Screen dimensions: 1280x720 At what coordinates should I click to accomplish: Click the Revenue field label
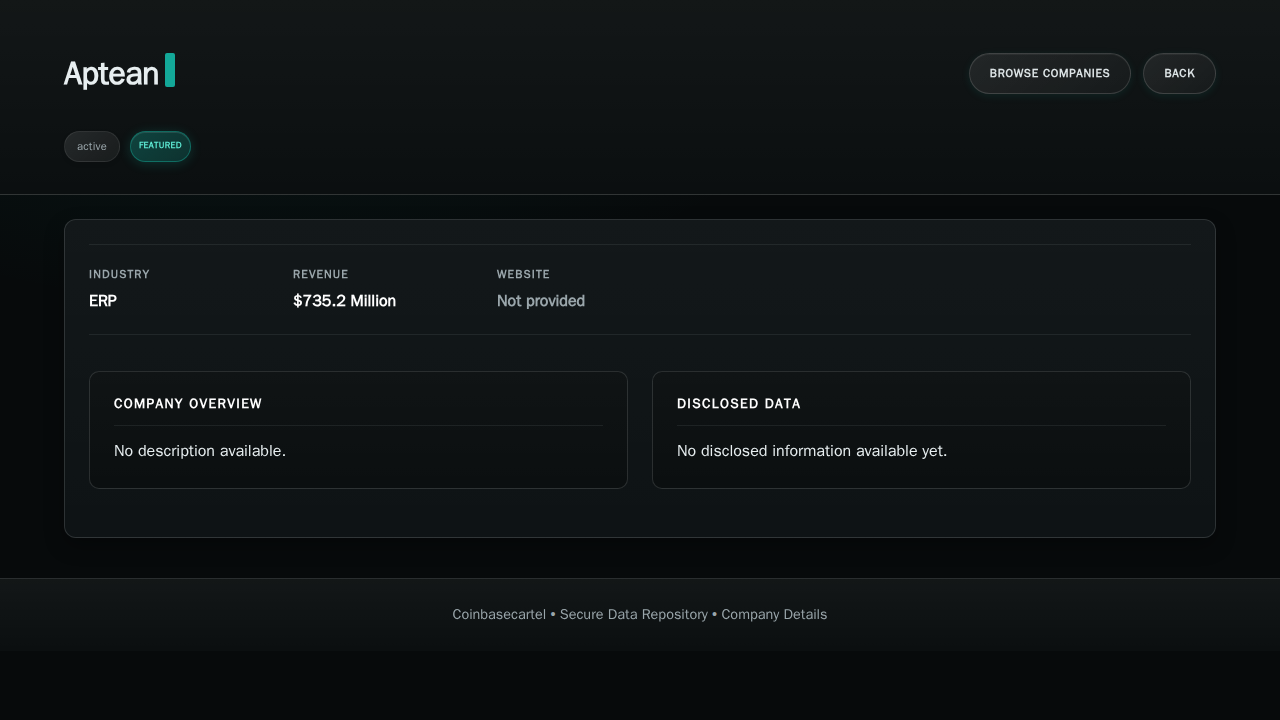[320, 274]
